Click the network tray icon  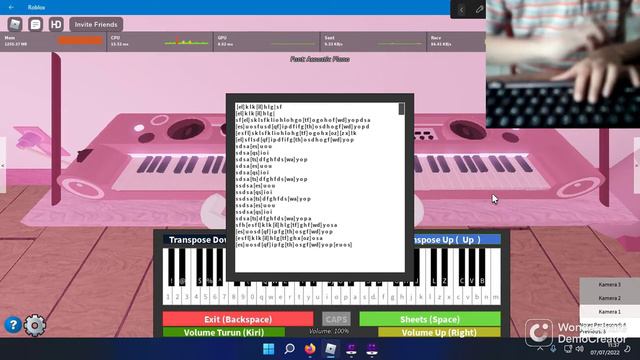[x=568, y=349]
